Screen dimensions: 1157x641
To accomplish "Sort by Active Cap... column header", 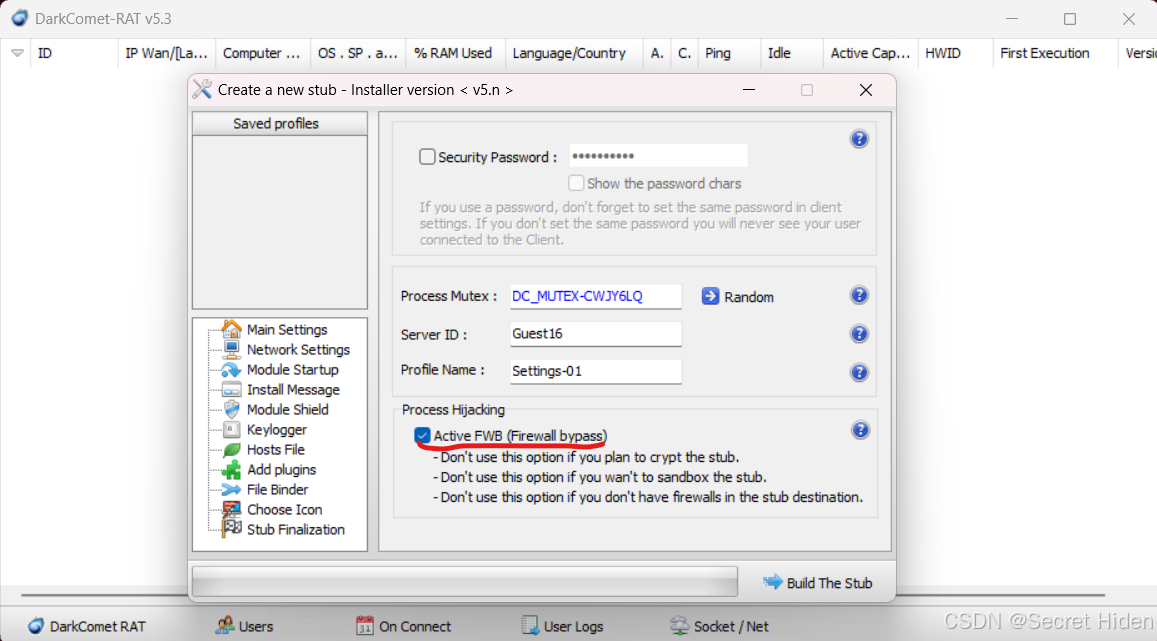I will (870, 53).
